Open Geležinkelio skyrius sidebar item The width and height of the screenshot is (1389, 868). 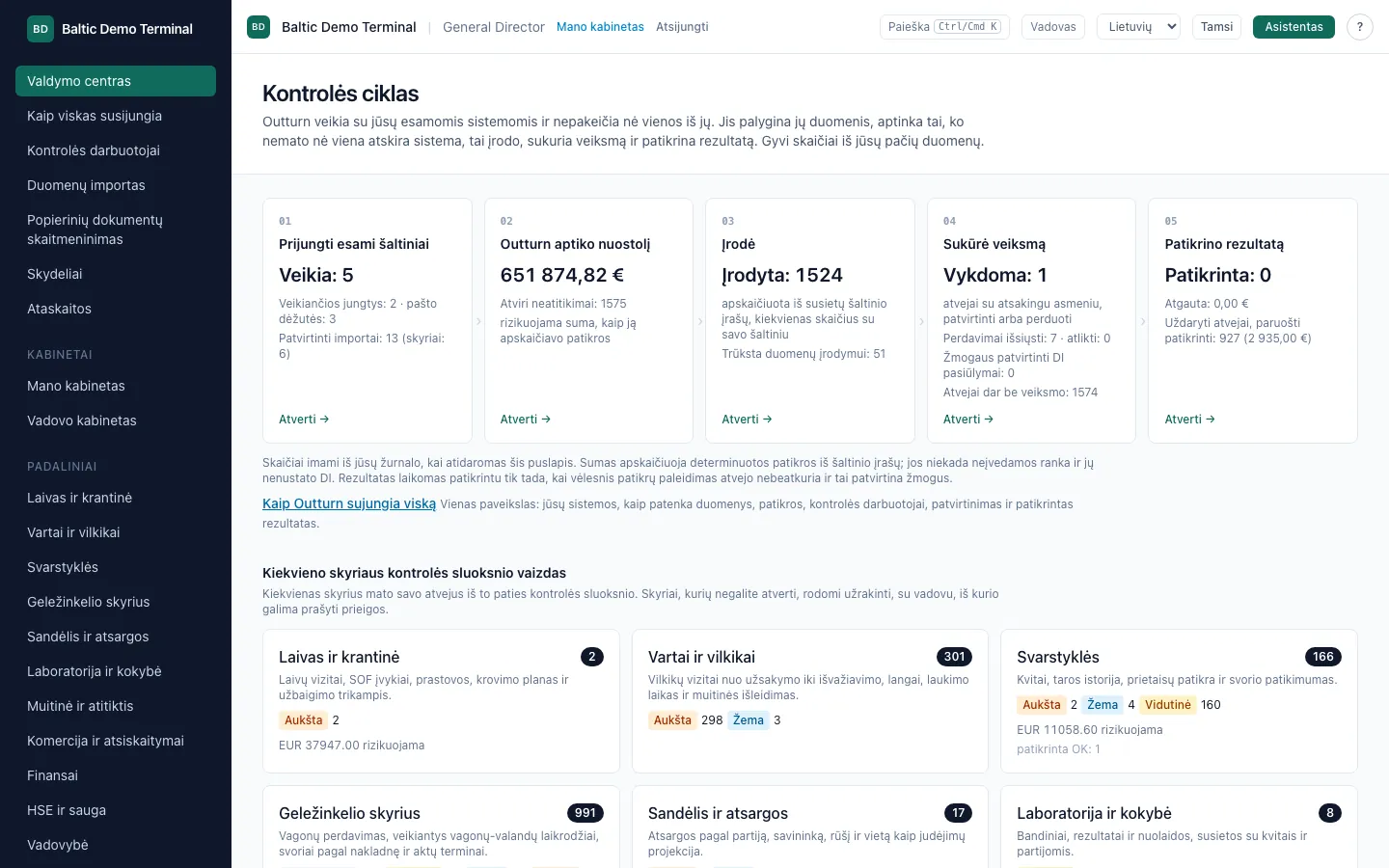[116, 602]
